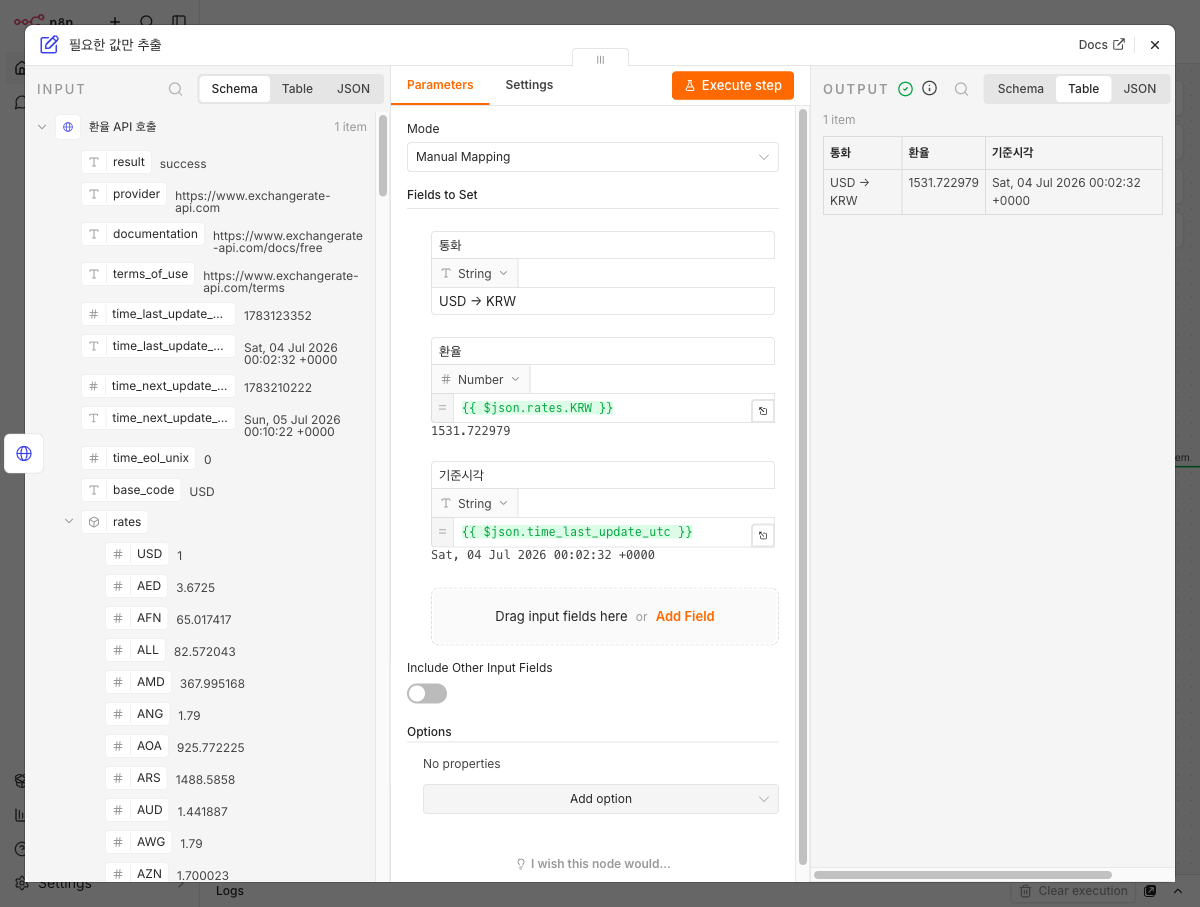
Task: Select the ARS rate field
Action: coord(137,778)
